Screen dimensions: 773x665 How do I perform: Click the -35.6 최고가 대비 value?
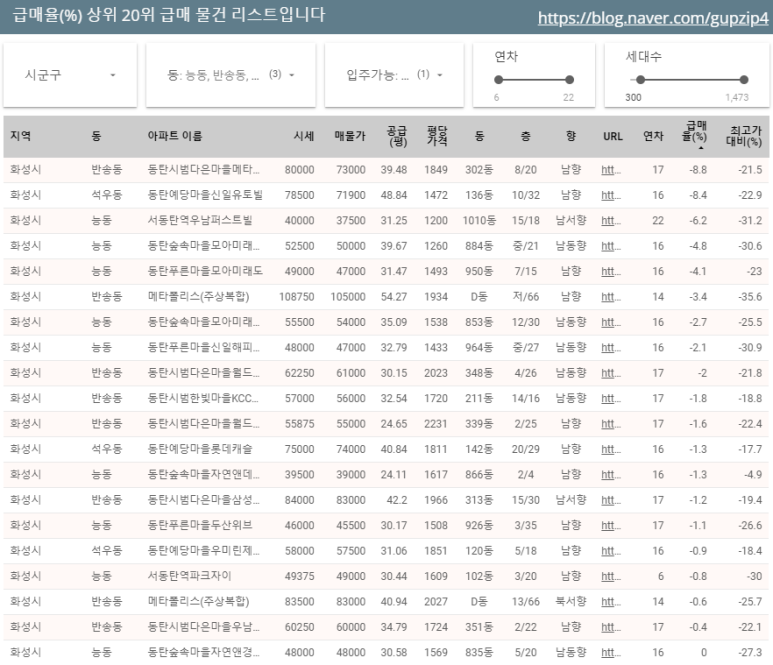(x=750, y=297)
